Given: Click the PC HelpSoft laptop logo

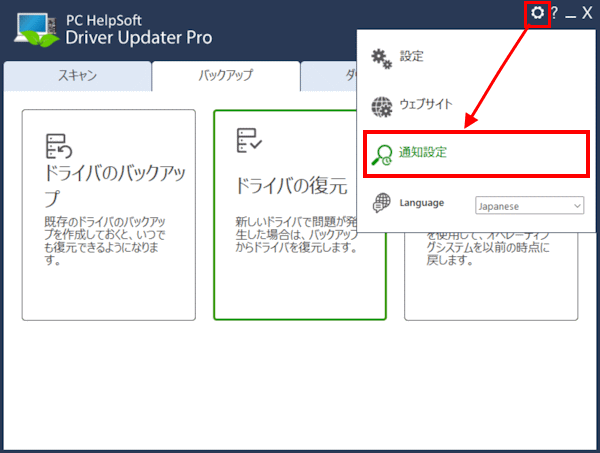Looking at the screenshot, I should 37,30.
